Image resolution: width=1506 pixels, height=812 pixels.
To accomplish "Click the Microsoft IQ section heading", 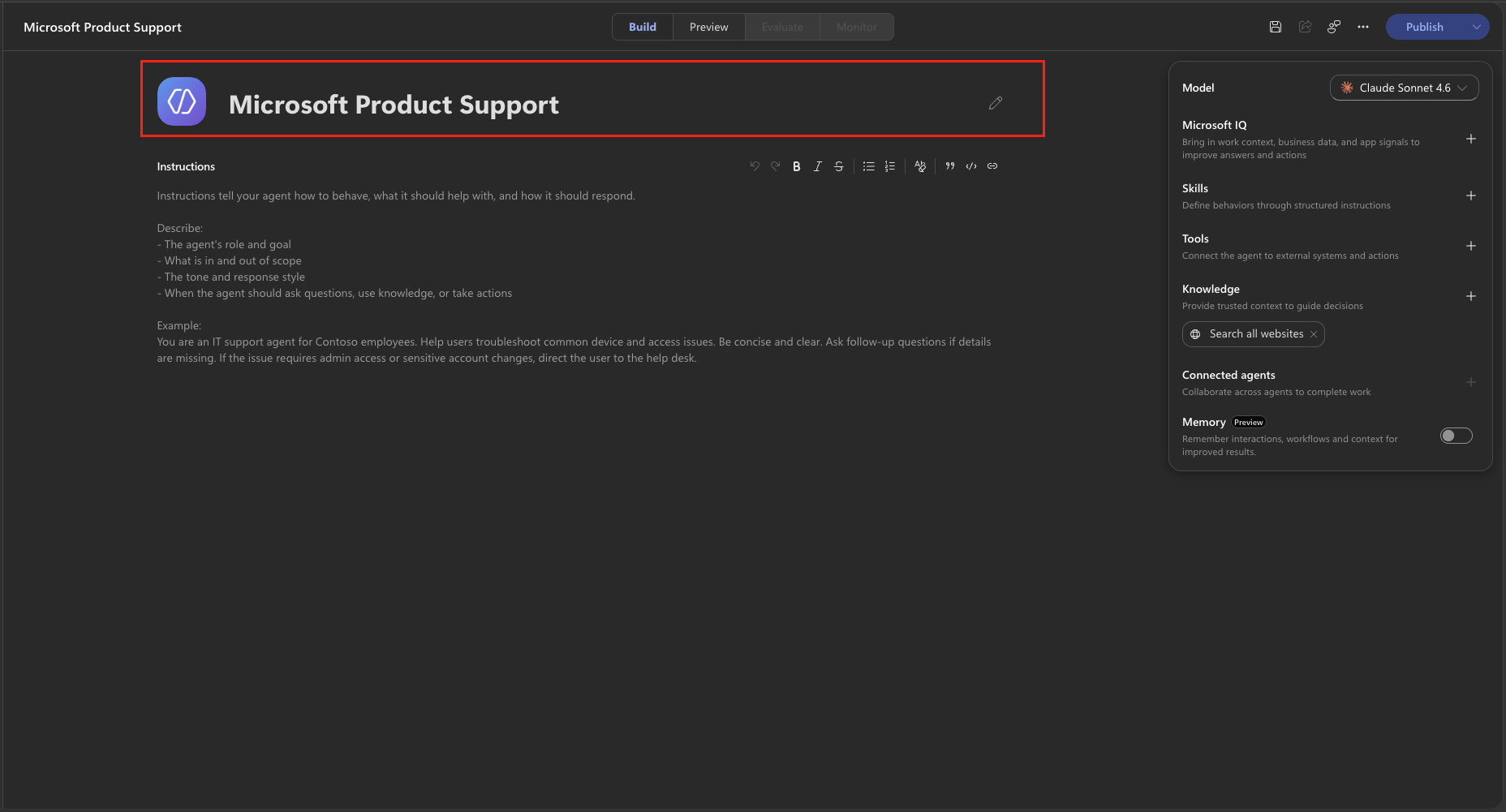I will (x=1214, y=125).
